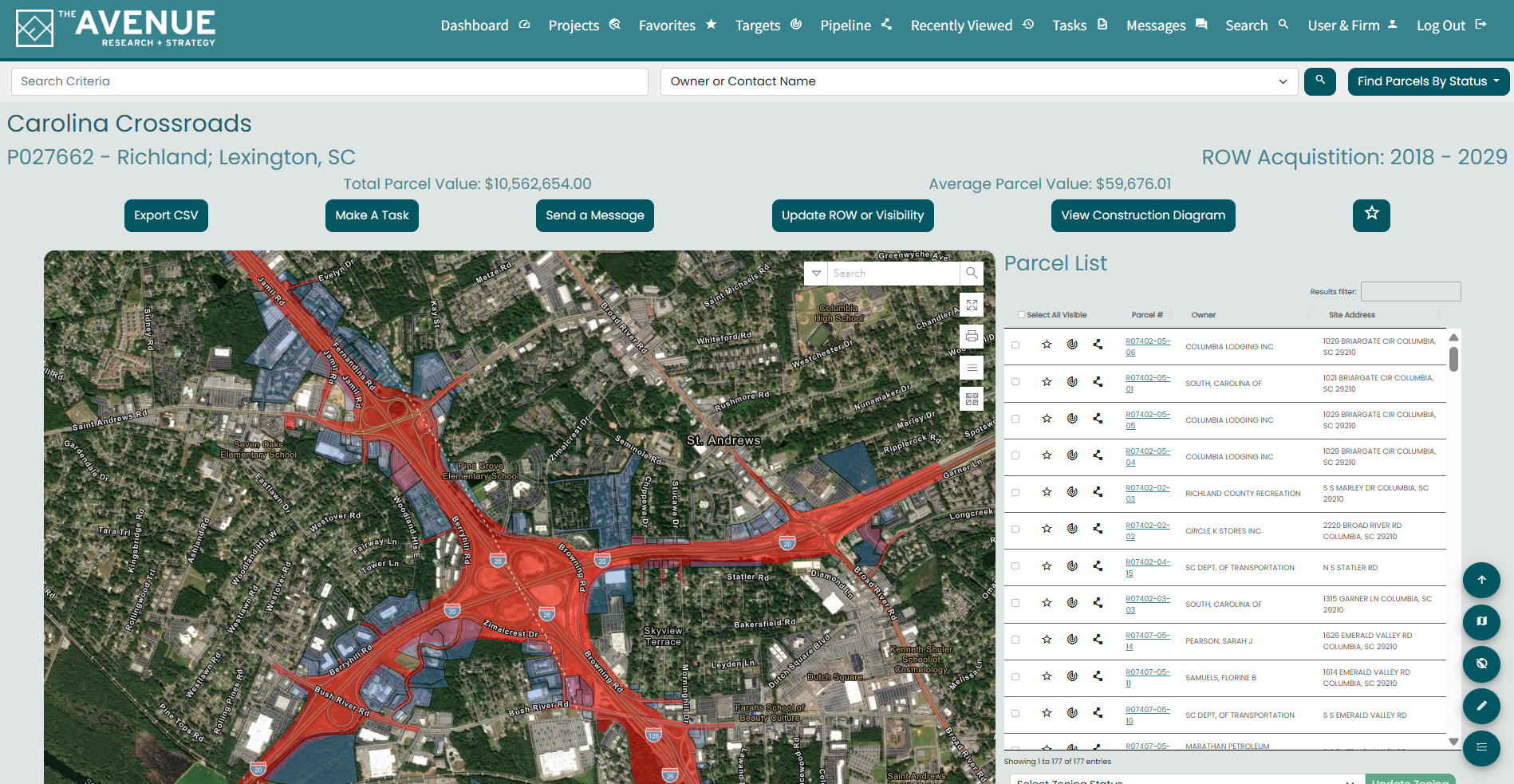1514x784 pixels.
Task: Expand map to fullscreen icon
Action: [972, 305]
